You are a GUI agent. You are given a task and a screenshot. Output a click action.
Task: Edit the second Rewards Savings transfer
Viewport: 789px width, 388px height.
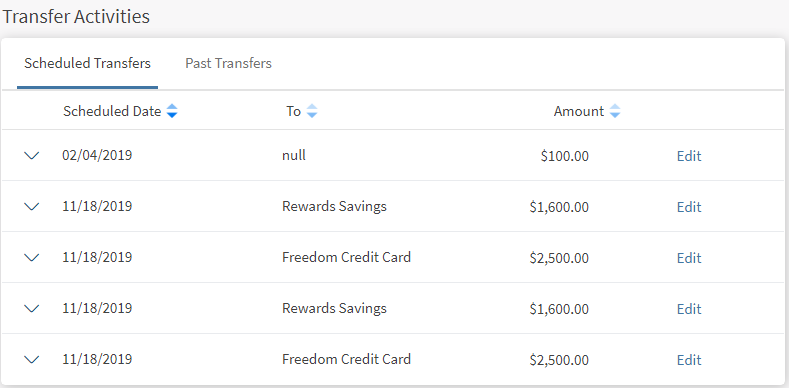(689, 308)
